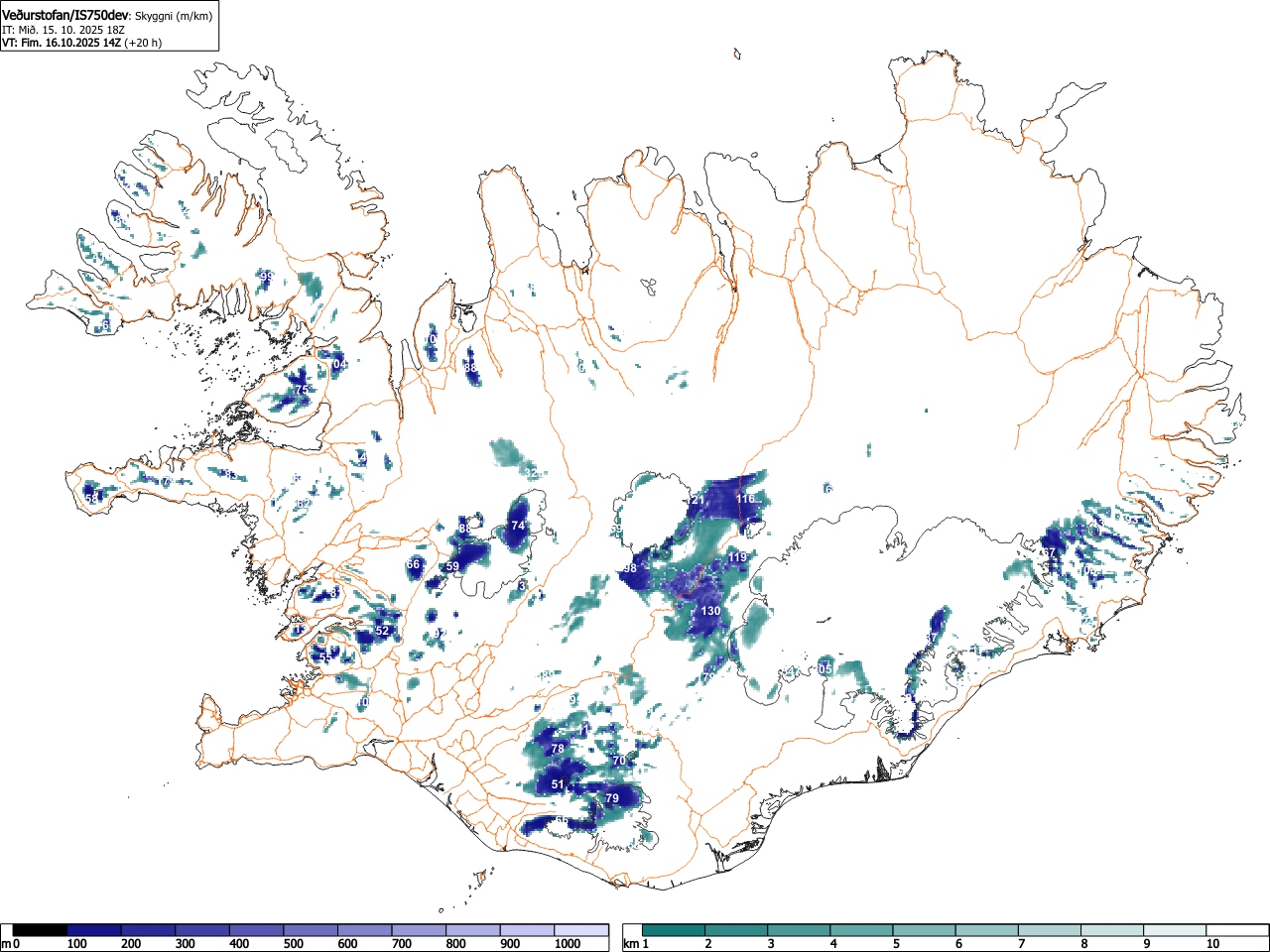Click the km legend tick label "10"
Image resolution: width=1270 pixels, height=952 pixels.
1212,944
